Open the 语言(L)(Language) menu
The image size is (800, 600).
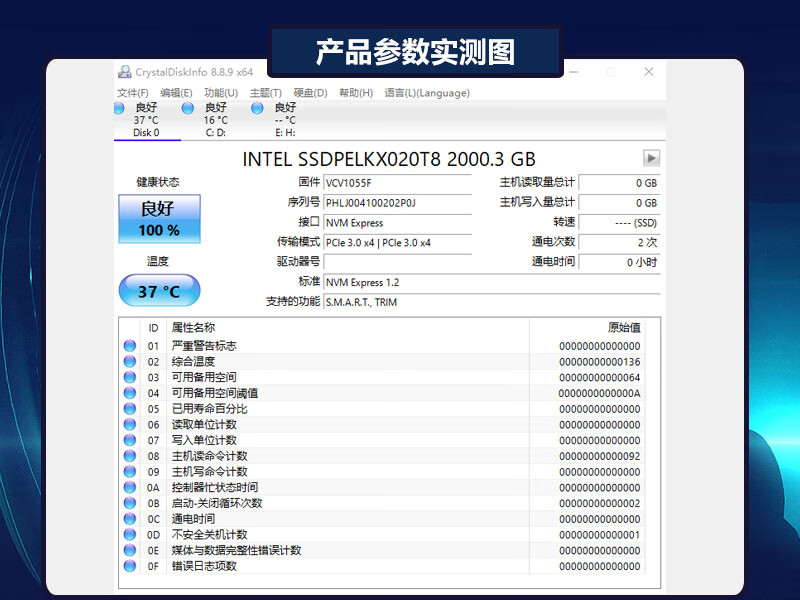click(x=427, y=93)
